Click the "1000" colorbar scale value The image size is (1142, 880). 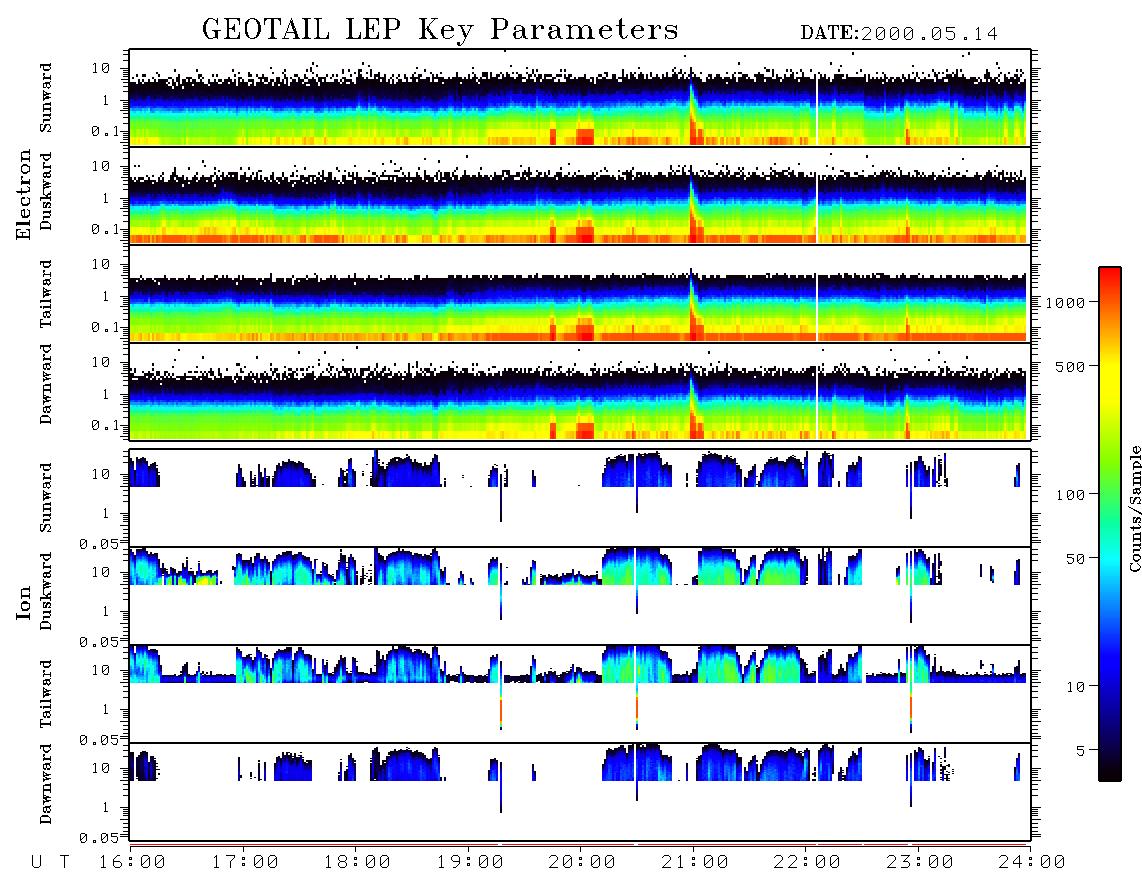coord(1065,303)
